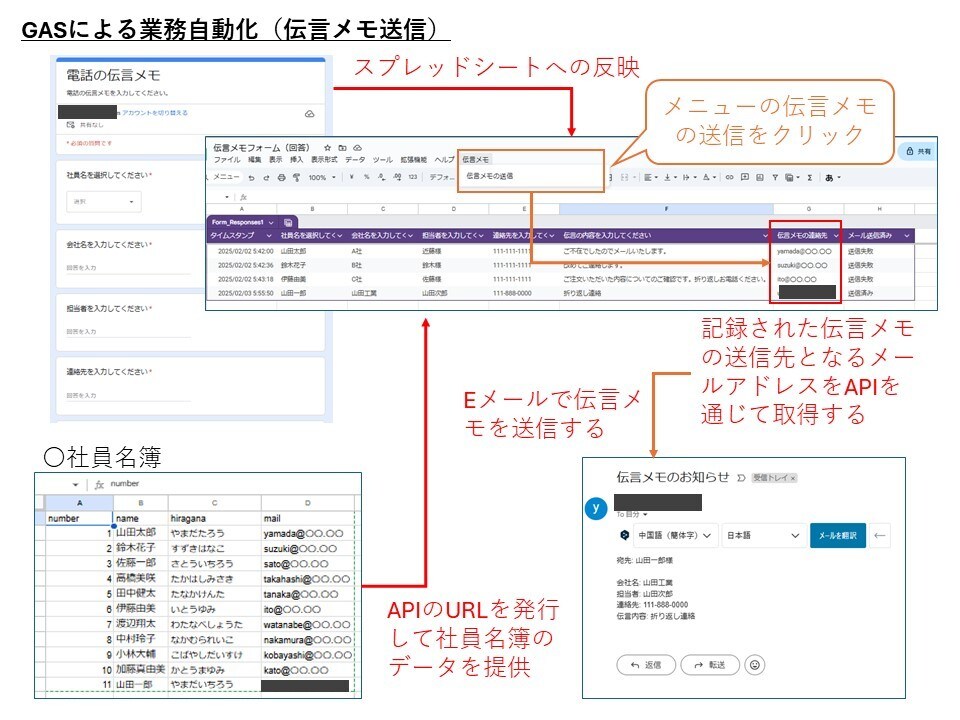
Task: Click the 担当者 answer input field
Action: click(129, 331)
